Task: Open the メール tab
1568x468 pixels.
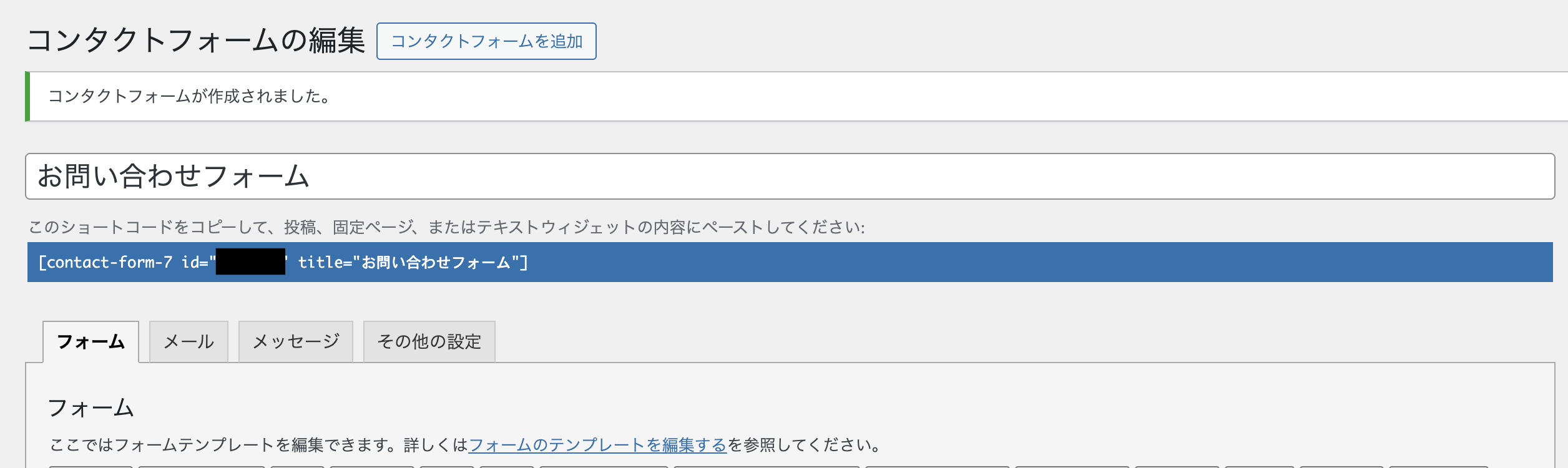Action: [x=189, y=341]
